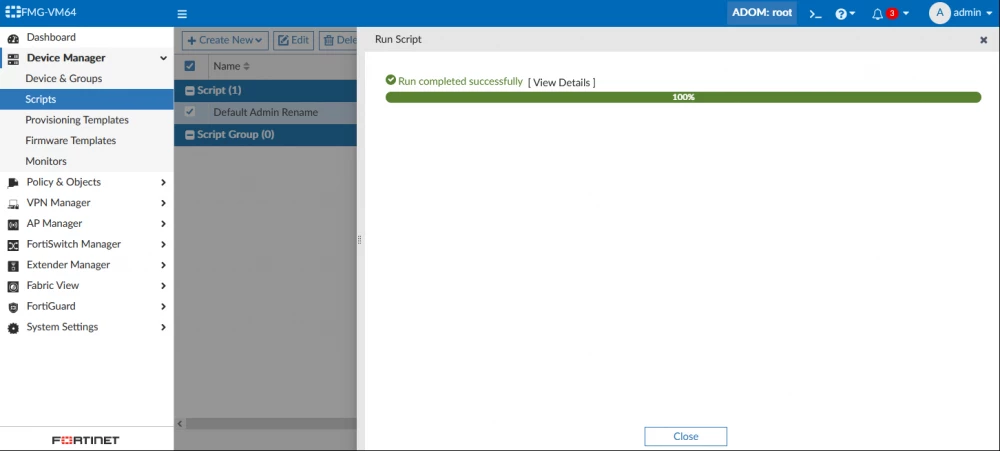Screen dimensions: 1000x451
Task: Click the ADOM: root button
Action: tap(761, 13)
